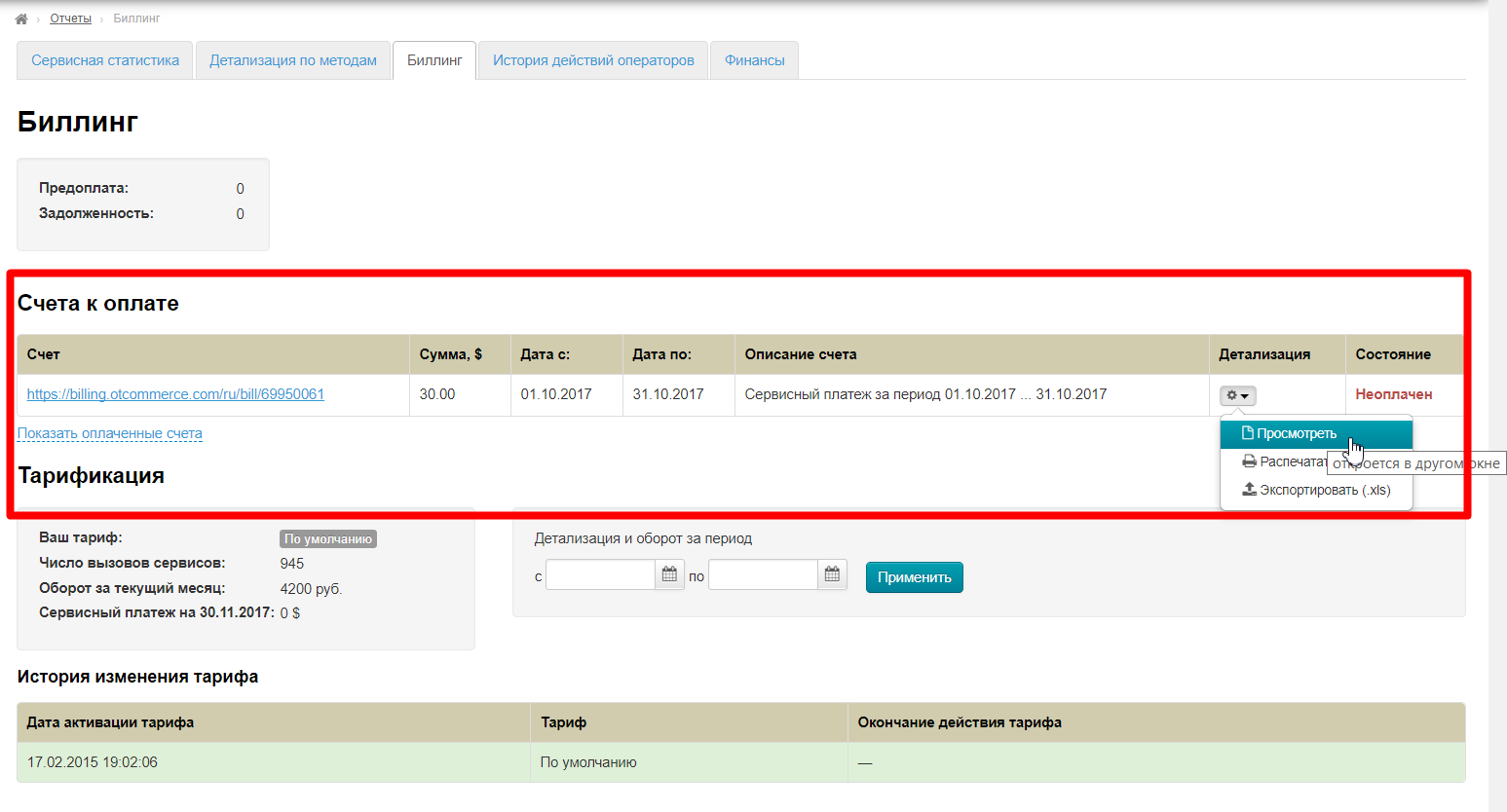Switch to the Финансы tab

point(753,59)
